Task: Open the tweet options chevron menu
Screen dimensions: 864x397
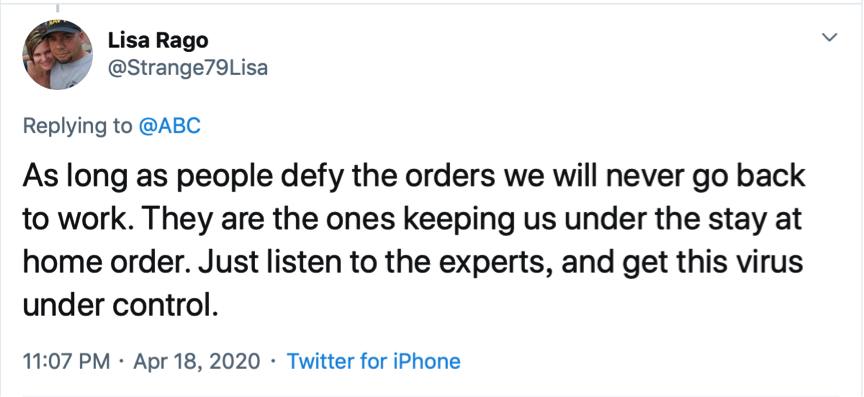Action: (829, 37)
